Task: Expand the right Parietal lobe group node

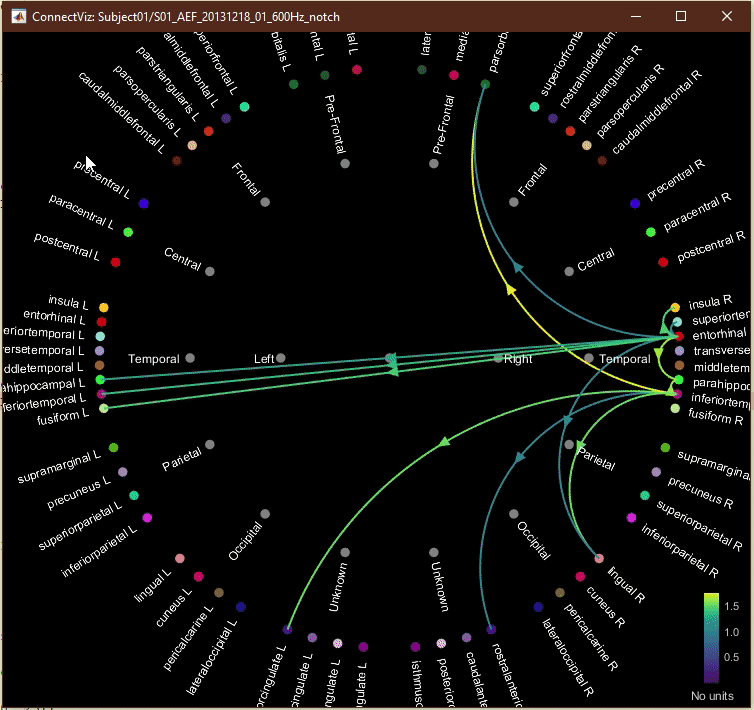Action: tap(569, 444)
